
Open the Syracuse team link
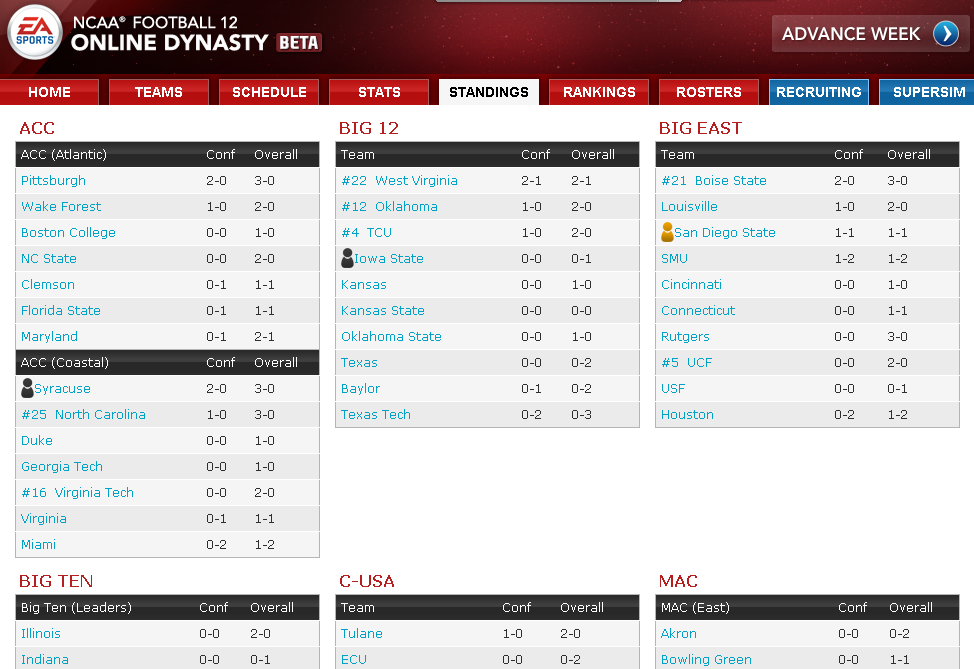click(62, 389)
